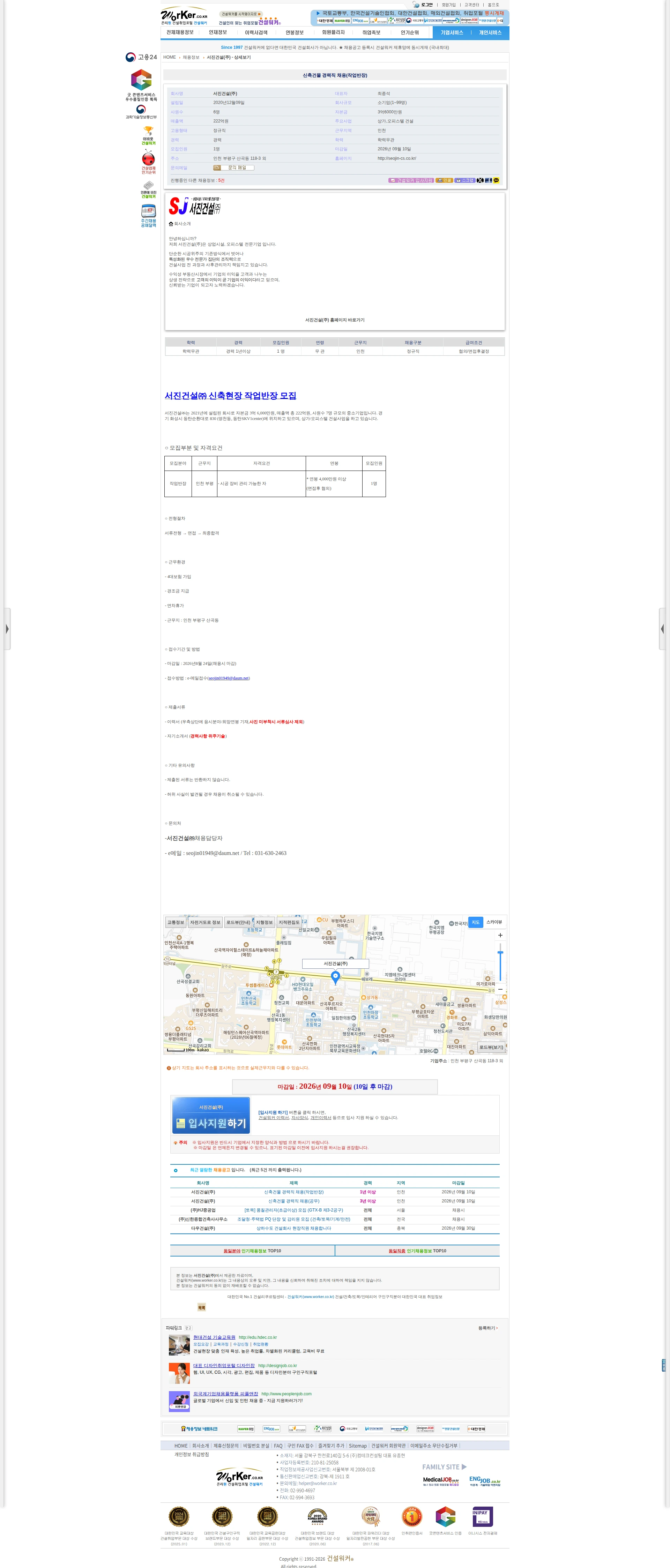This screenshot has height=1568, width=670.
Task: Share the posting on Facebook
Action: click(488, 180)
